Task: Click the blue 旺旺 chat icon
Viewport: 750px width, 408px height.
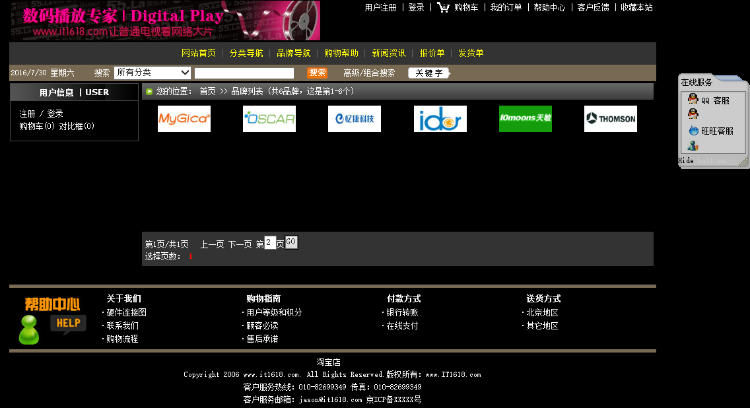Action: coord(694,131)
